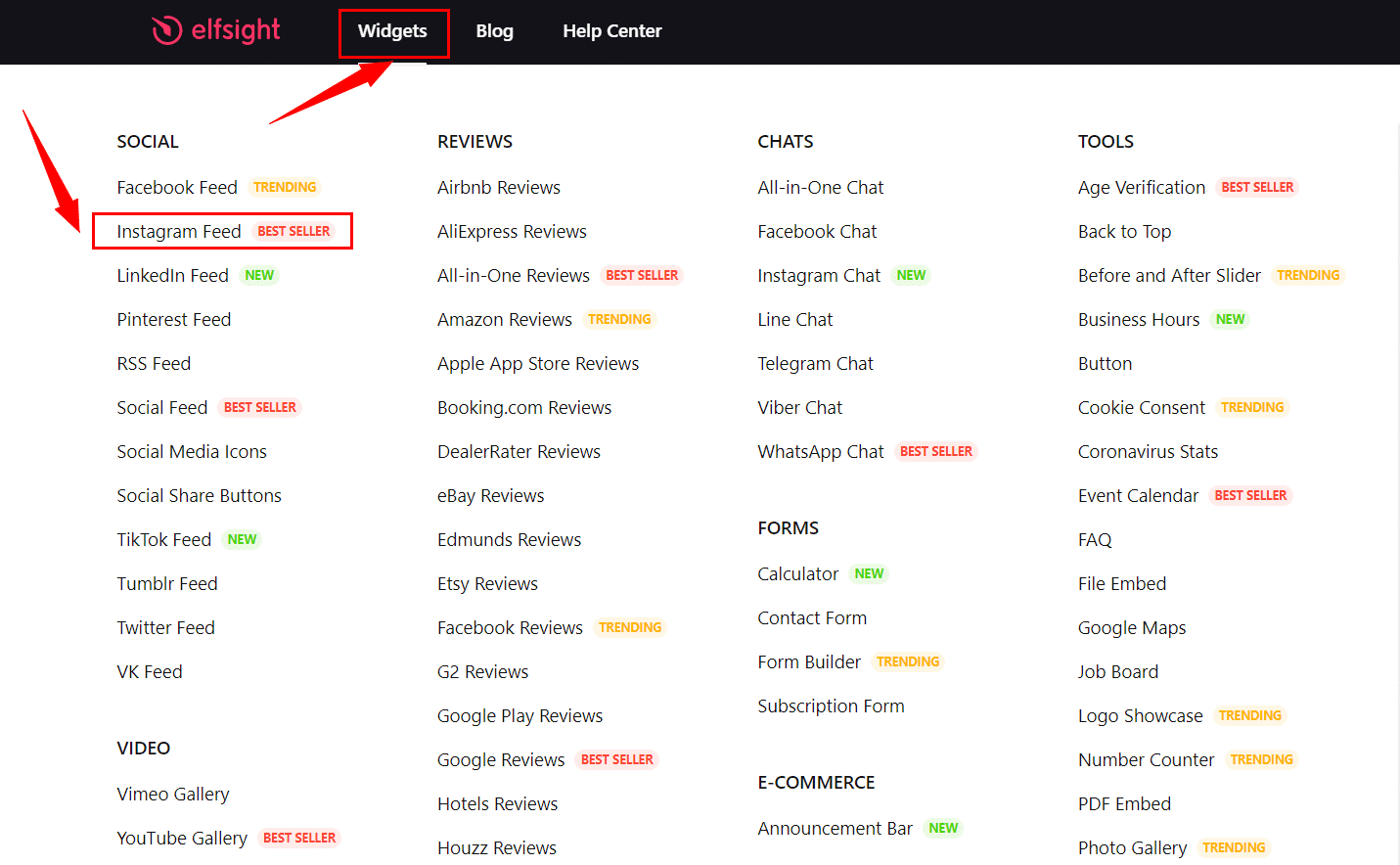Open Coronavirus Stats widget

pyautogui.click(x=1149, y=451)
